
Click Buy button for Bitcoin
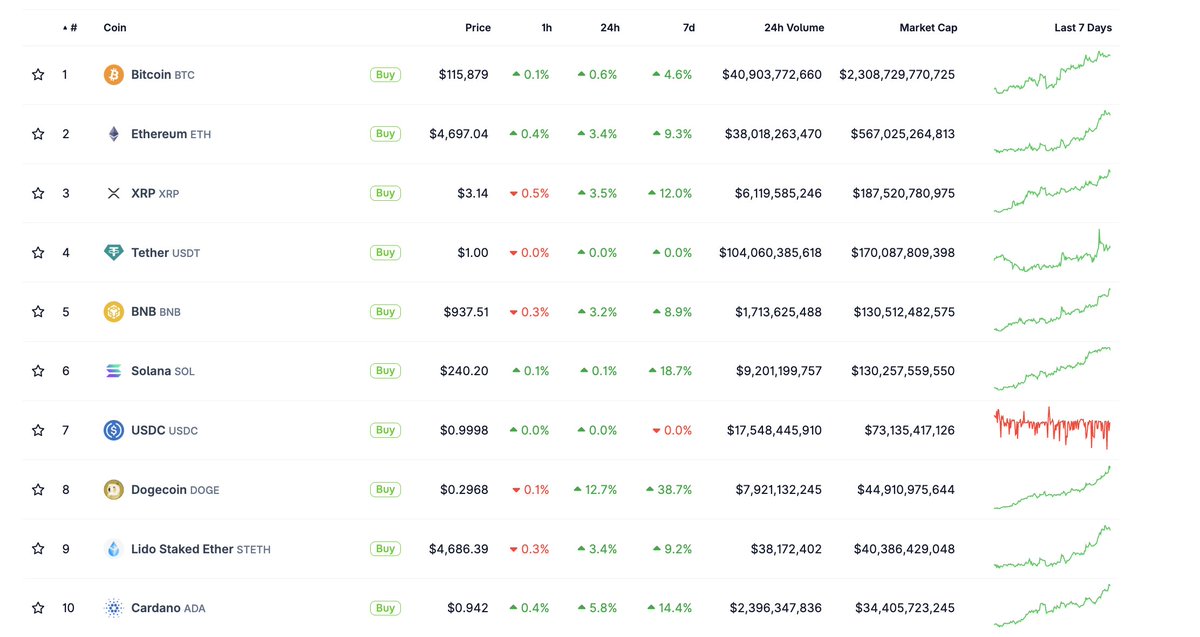385,75
